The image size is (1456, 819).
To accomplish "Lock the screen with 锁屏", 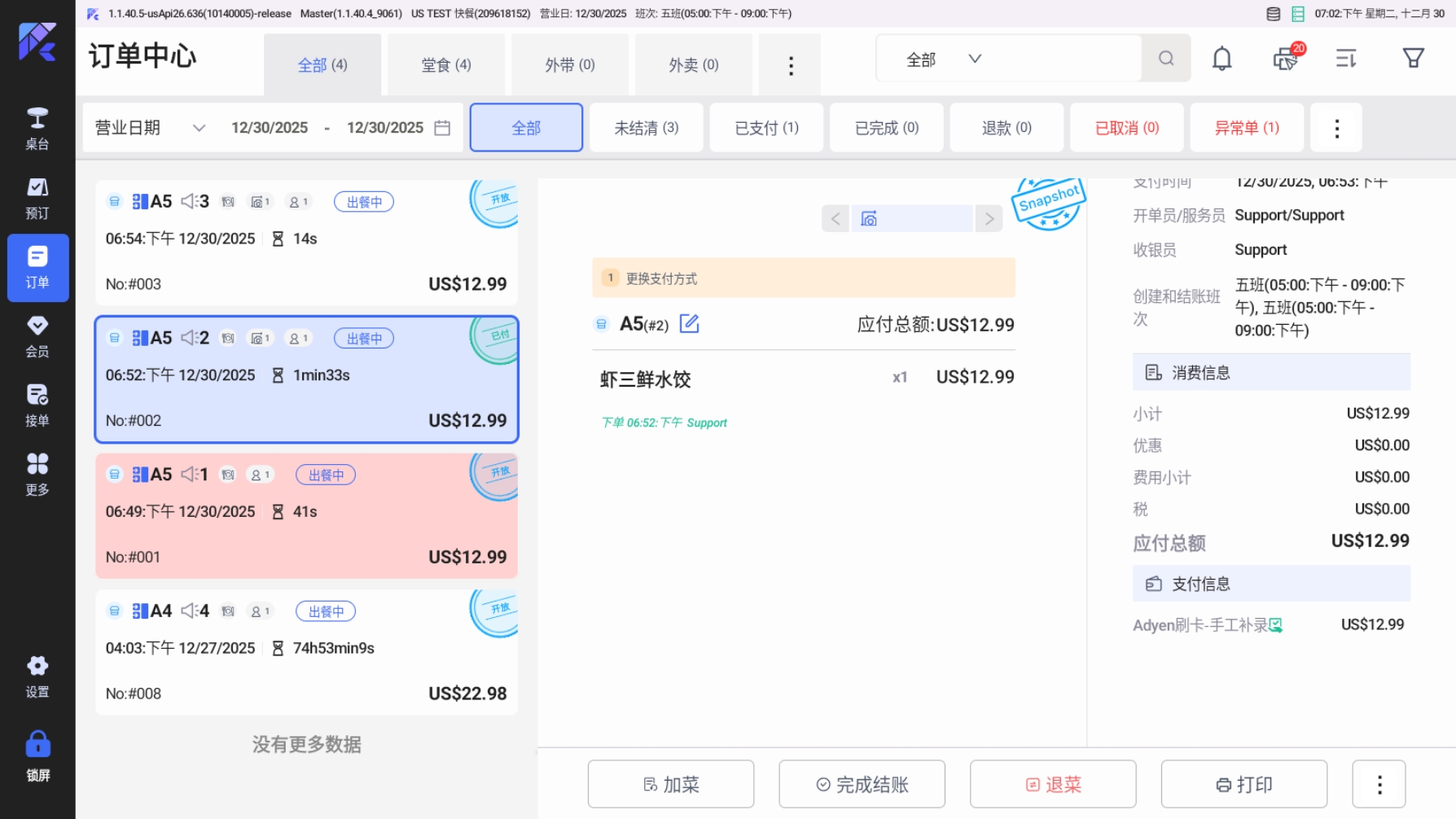I will tap(37, 756).
